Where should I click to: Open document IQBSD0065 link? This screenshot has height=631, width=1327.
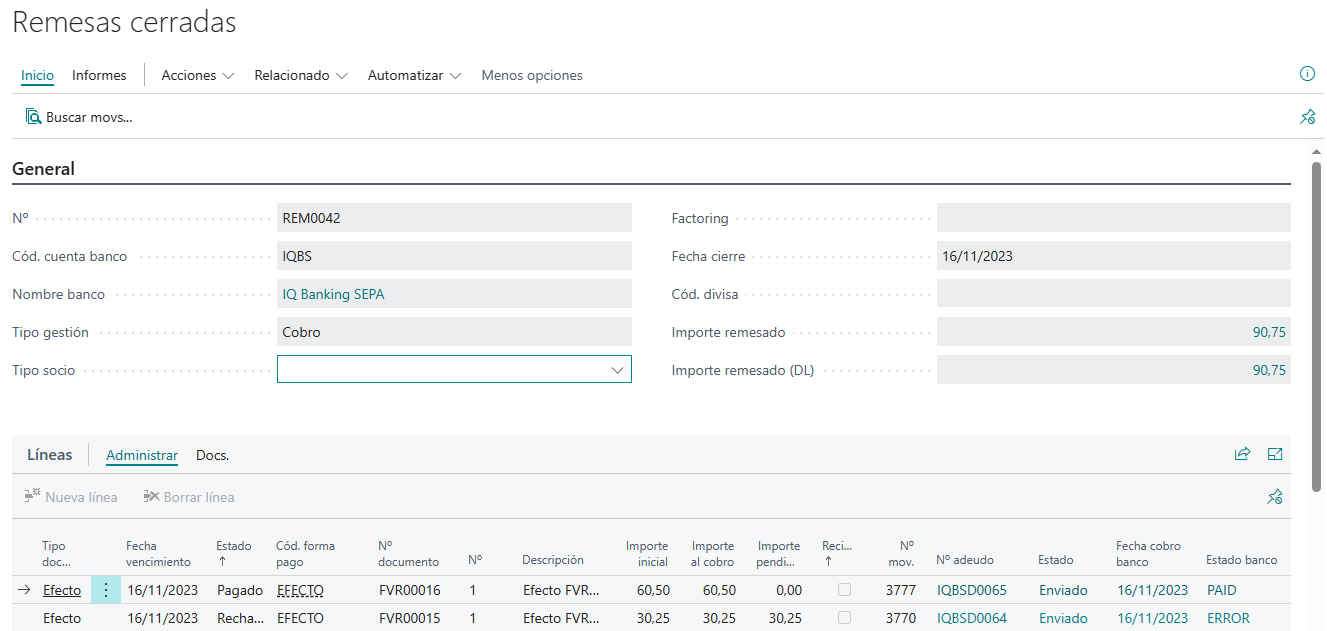point(971,589)
